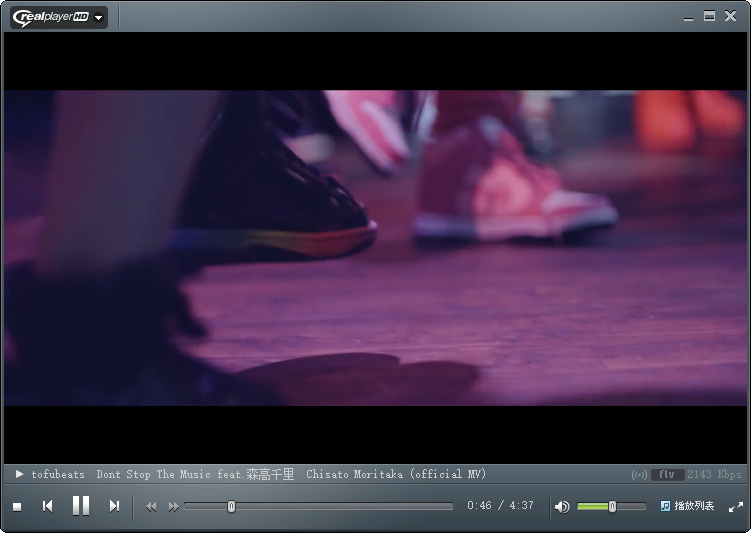Skip to the previous track
The height and width of the screenshot is (533, 751).
[47, 507]
